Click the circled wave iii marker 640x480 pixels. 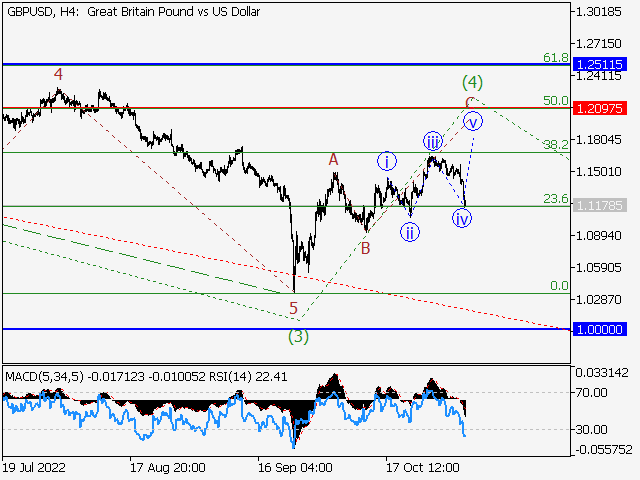433,142
